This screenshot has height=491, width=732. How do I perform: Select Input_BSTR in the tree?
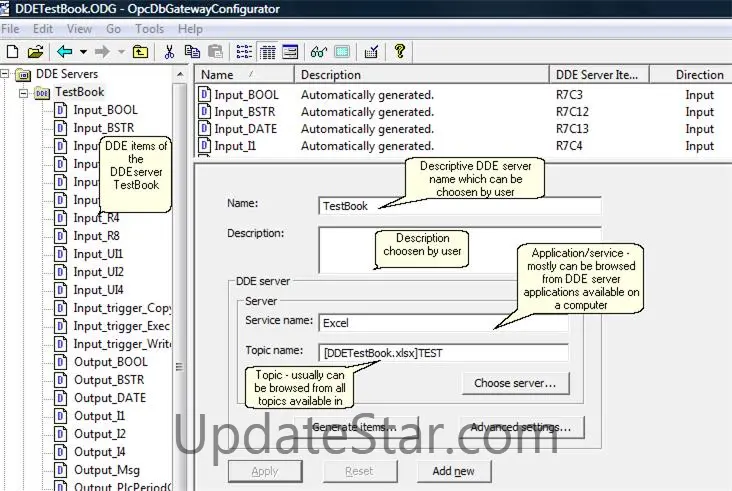[x=104, y=128]
